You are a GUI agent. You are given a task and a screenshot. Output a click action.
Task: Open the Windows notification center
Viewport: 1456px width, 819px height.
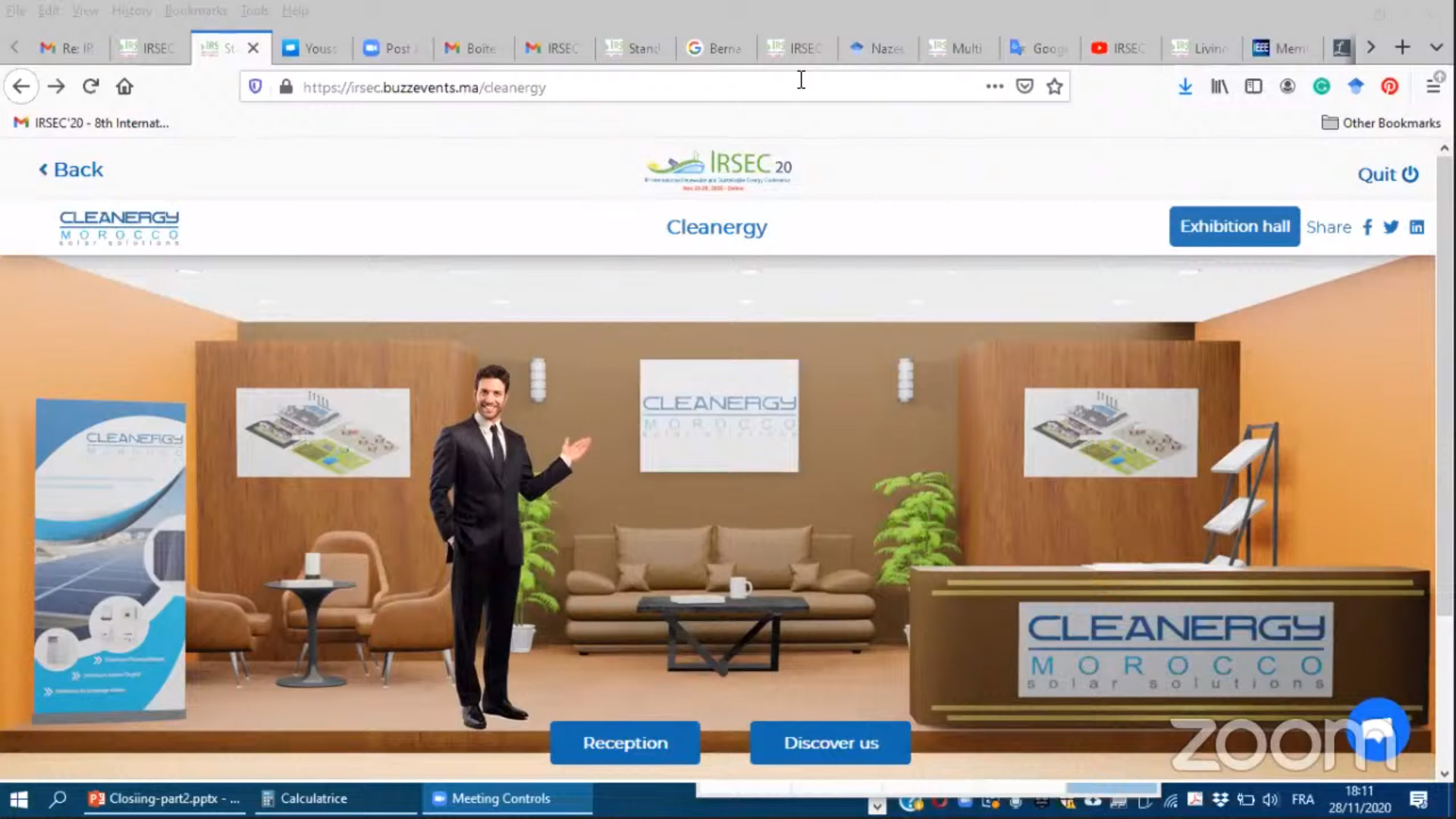(x=1419, y=799)
